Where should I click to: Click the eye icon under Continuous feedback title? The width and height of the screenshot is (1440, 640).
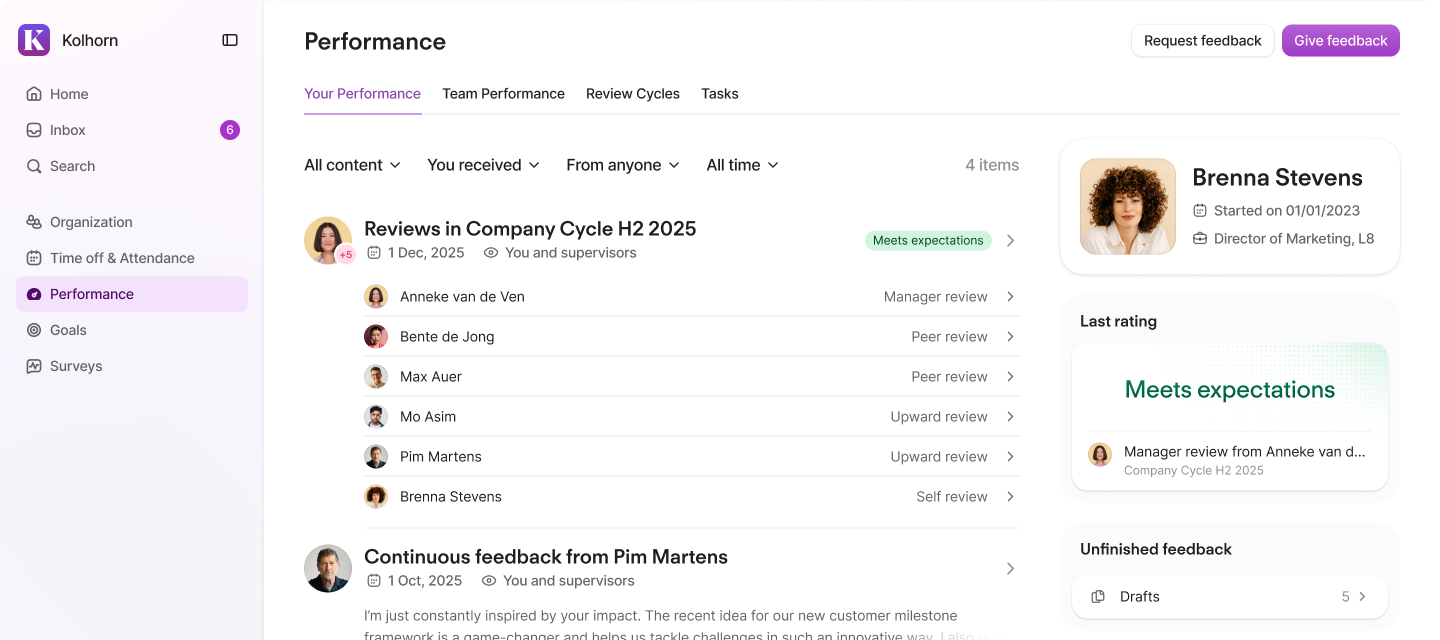pos(489,581)
